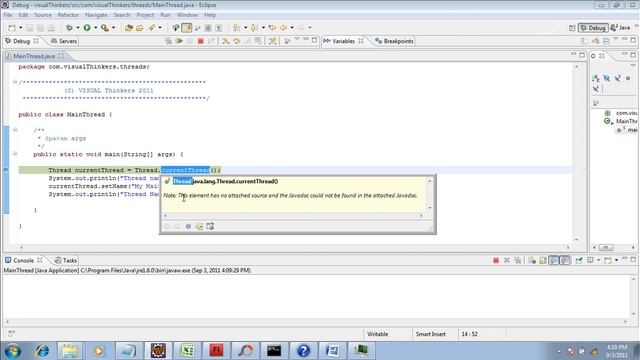Open Back history dropdown arrow

[x=292, y=28]
